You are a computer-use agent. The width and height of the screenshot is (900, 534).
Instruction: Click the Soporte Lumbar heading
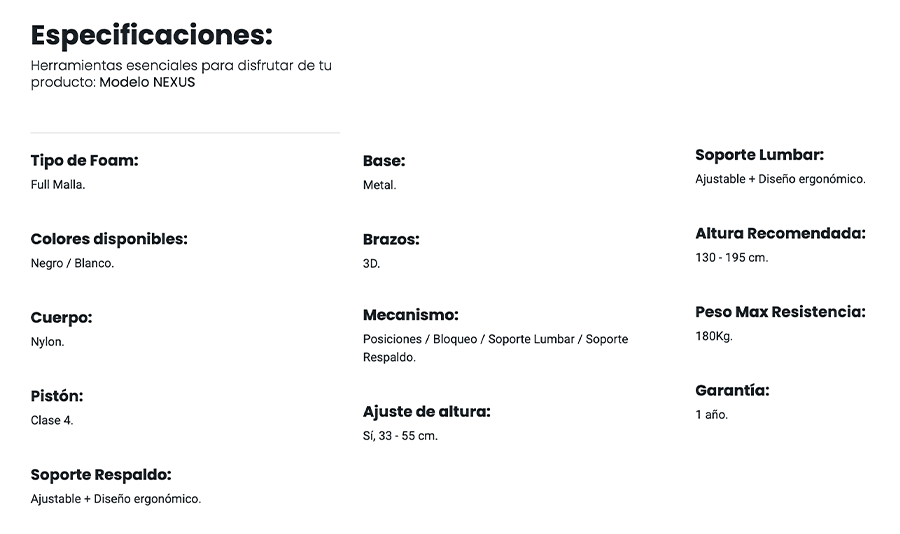[x=759, y=155]
